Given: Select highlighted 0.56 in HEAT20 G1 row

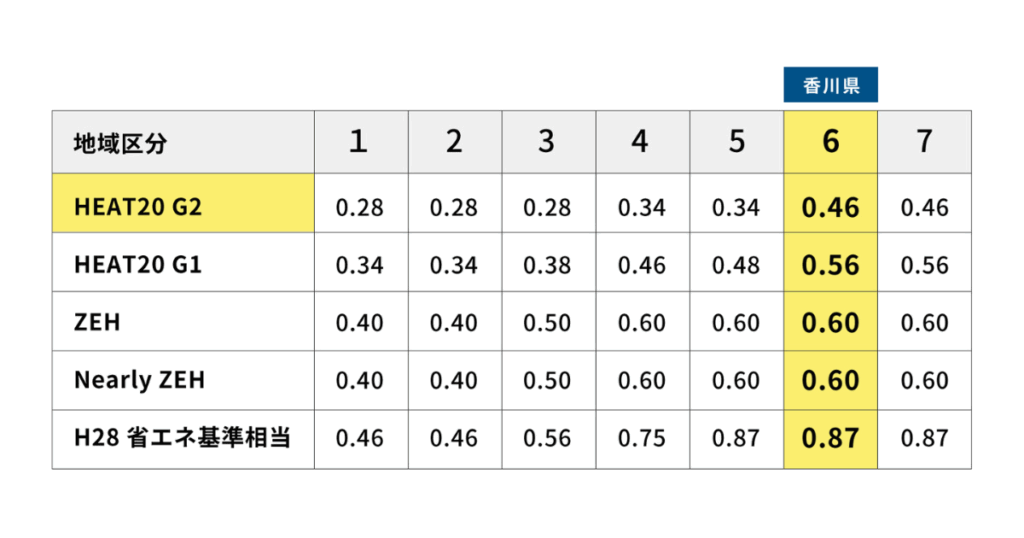Looking at the screenshot, I should 830,265.
